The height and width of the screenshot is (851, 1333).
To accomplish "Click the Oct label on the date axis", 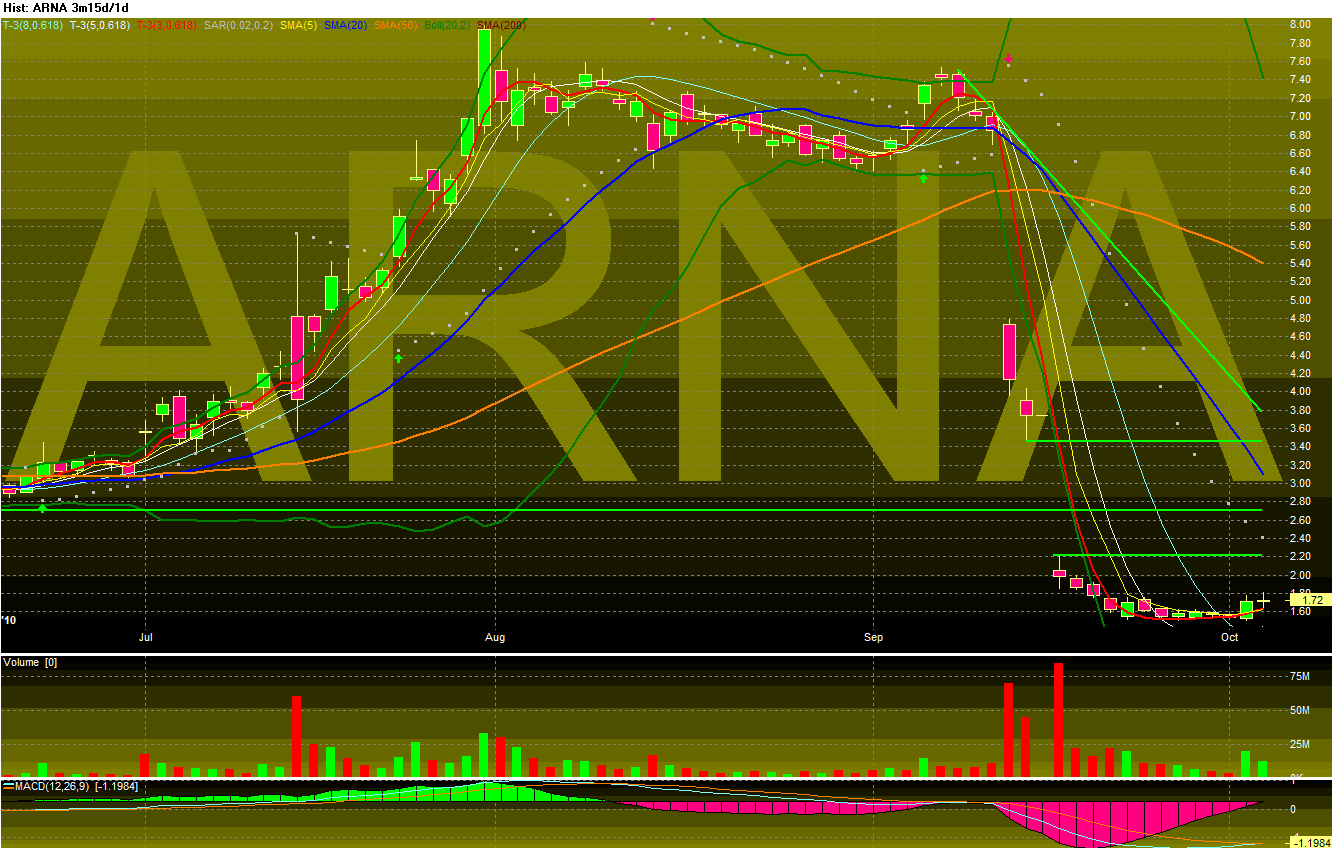I will click(1229, 636).
